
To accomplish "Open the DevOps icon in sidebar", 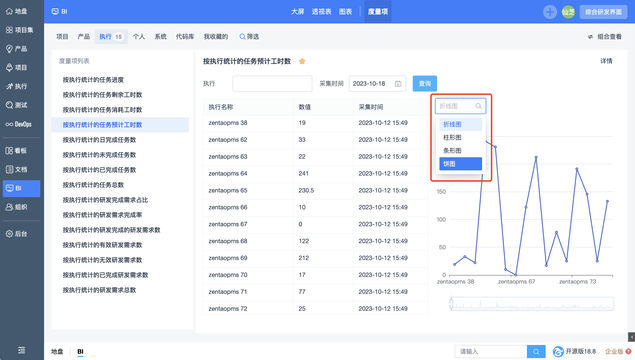I will click(9, 124).
